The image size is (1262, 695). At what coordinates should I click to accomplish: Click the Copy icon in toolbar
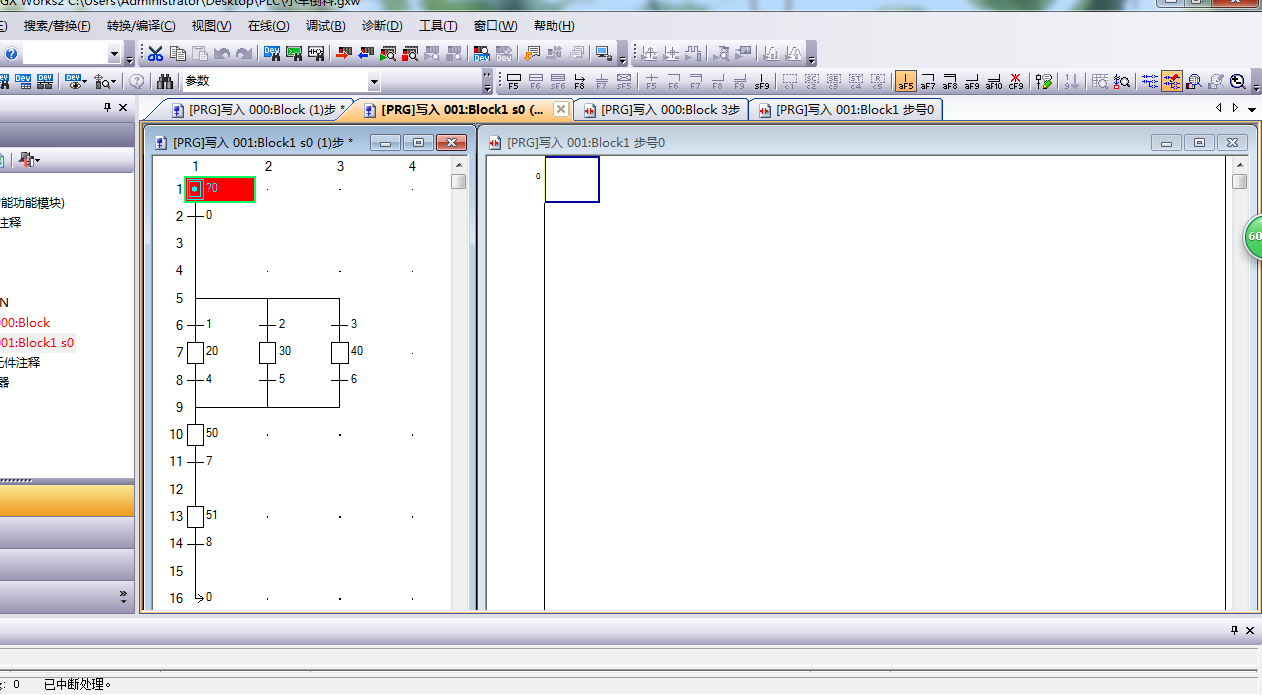pyautogui.click(x=178, y=54)
